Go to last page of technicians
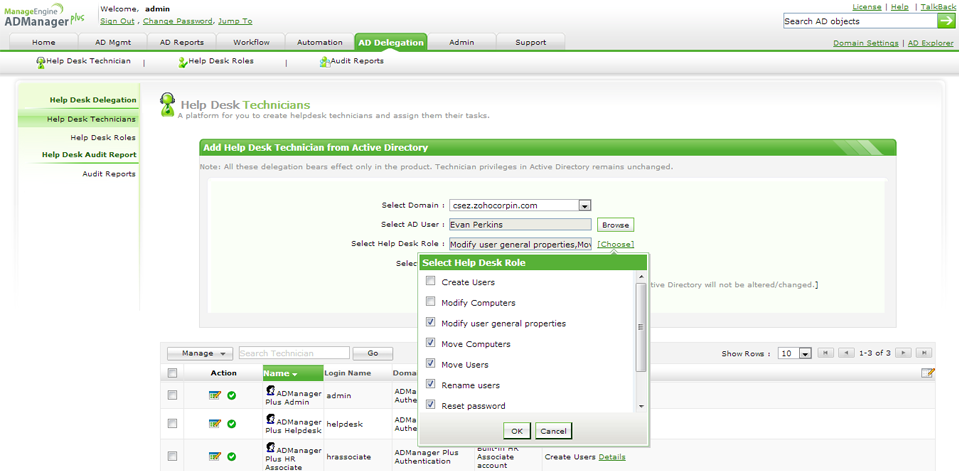959x471 pixels. click(x=925, y=353)
